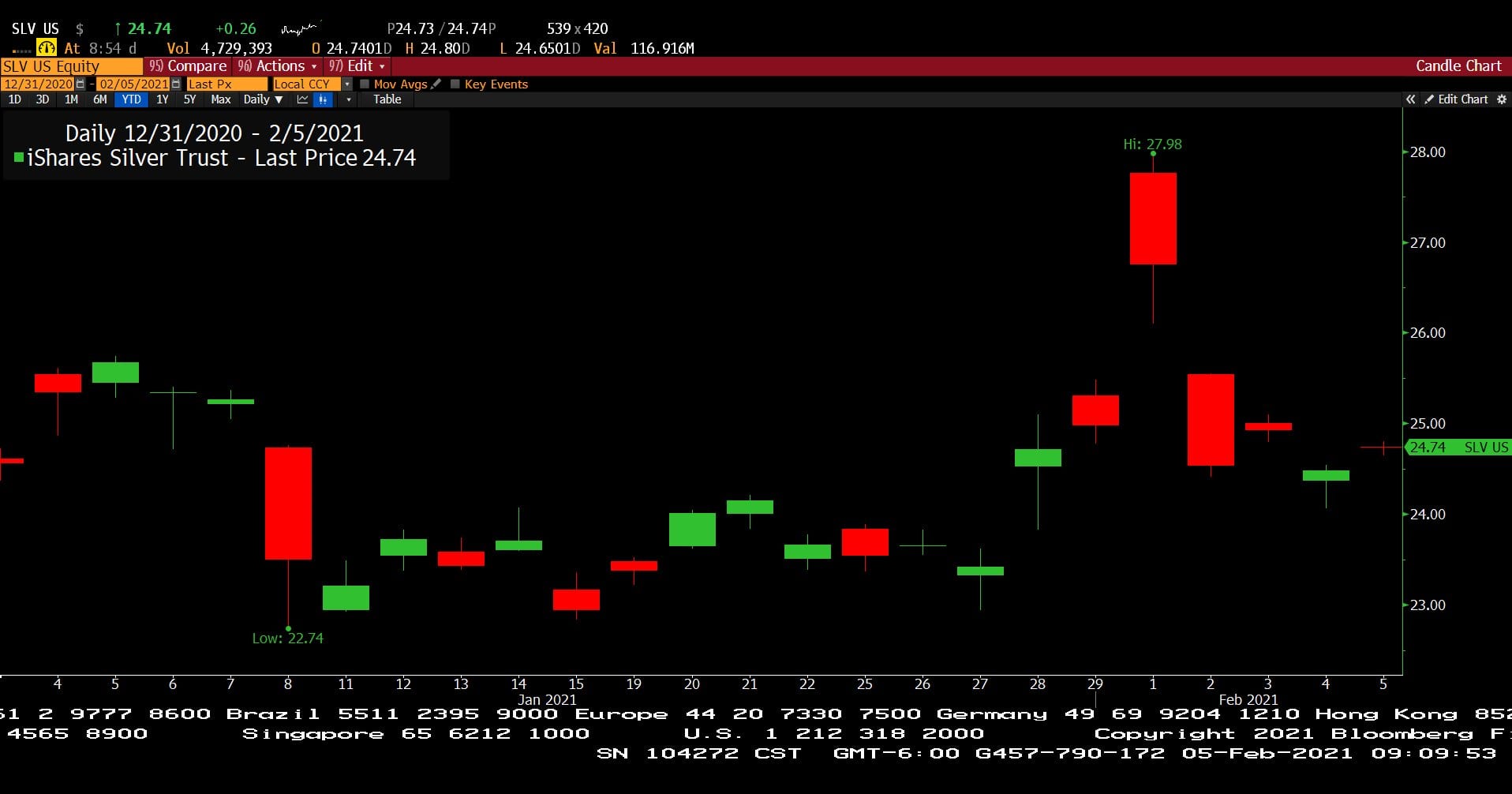This screenshot has height=794, width=1512.
Task: Select the 5Y range tab
Action: tap(189, 99)
